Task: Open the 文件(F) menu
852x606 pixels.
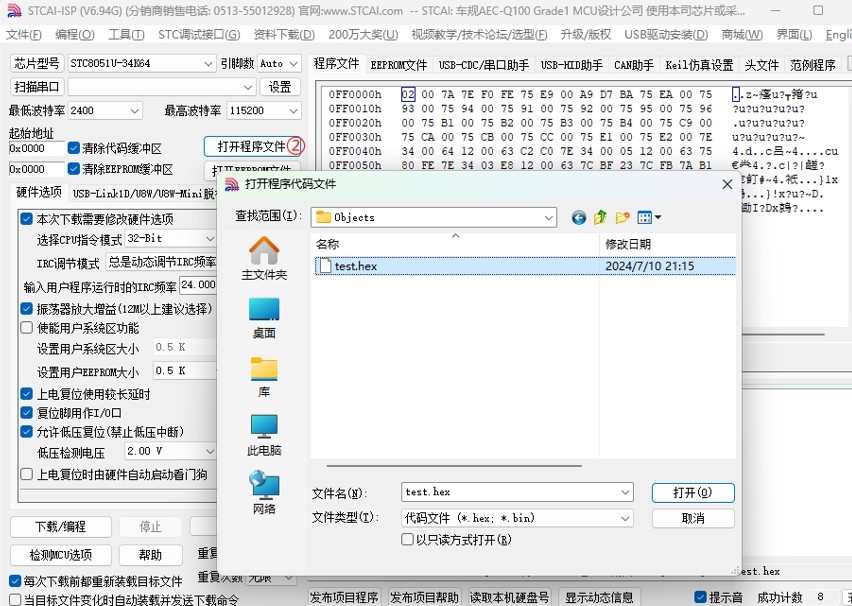Action: click(x=23, y=35)
